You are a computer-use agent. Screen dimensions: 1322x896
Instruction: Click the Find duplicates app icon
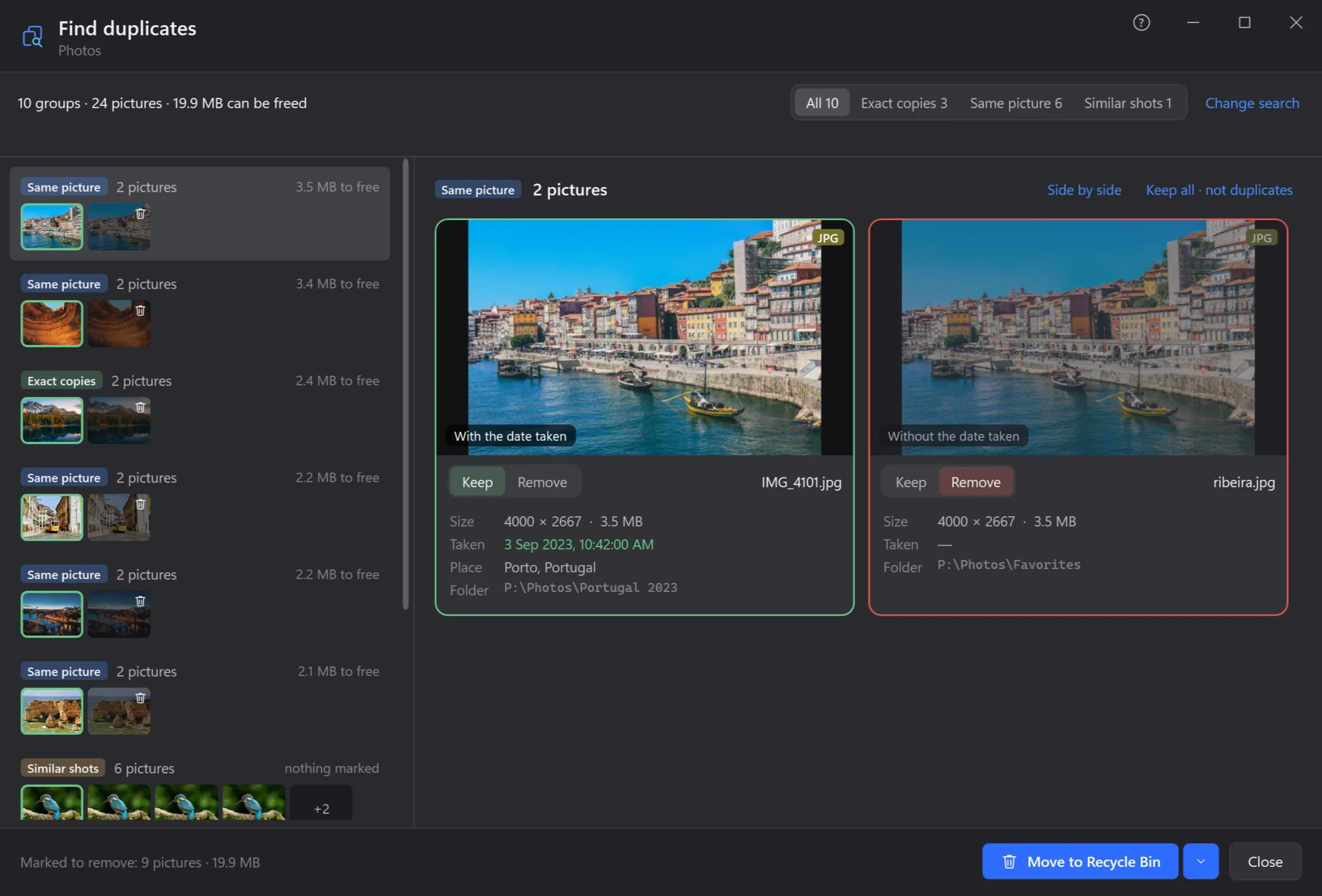[32, 36]
